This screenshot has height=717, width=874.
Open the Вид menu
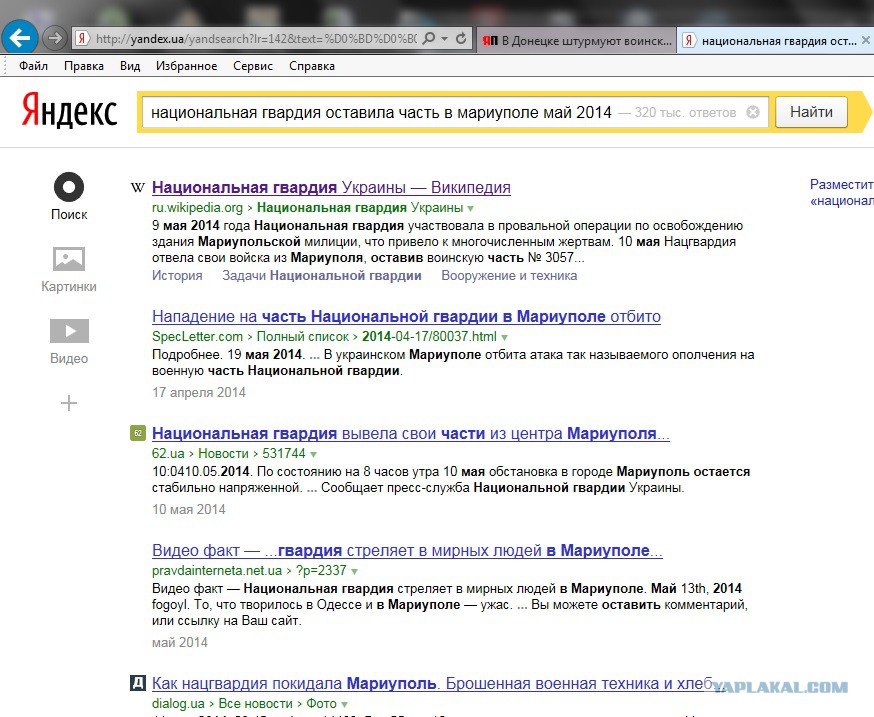pos(130,66)
